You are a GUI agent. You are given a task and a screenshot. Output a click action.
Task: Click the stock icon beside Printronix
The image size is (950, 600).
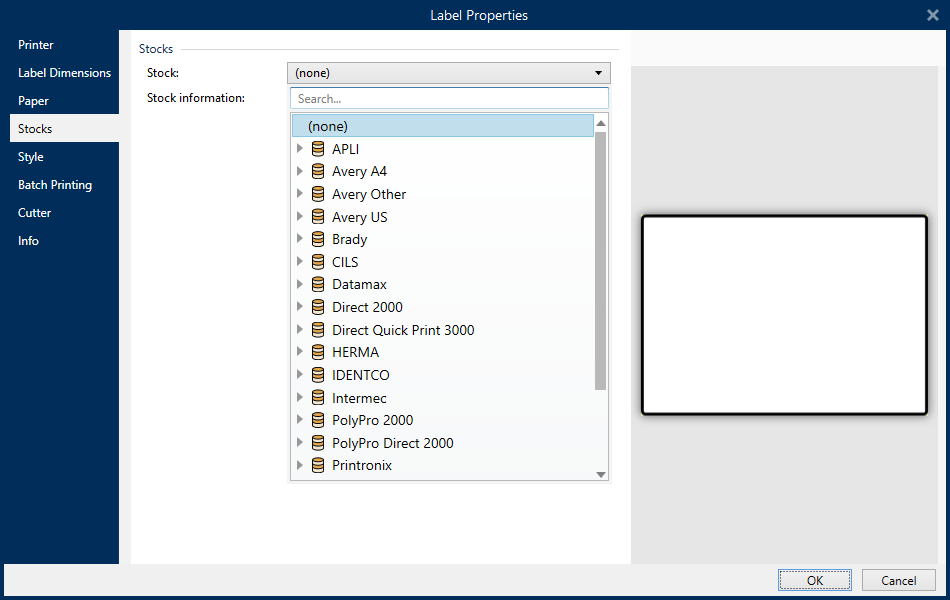(x=318, y=466)
